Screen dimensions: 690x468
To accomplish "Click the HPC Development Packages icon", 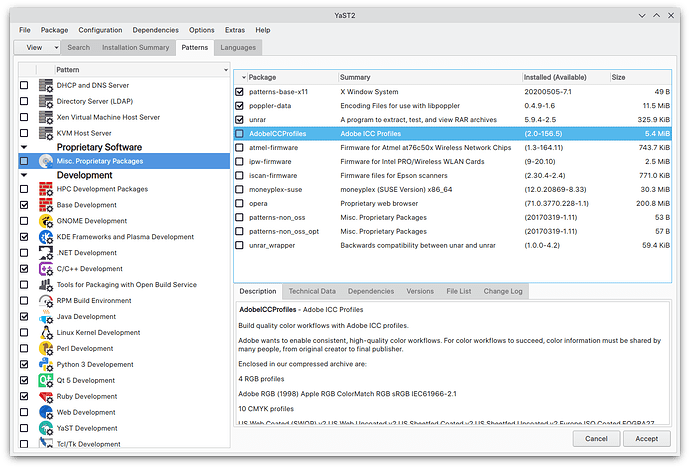I will [x=46, y=189].
